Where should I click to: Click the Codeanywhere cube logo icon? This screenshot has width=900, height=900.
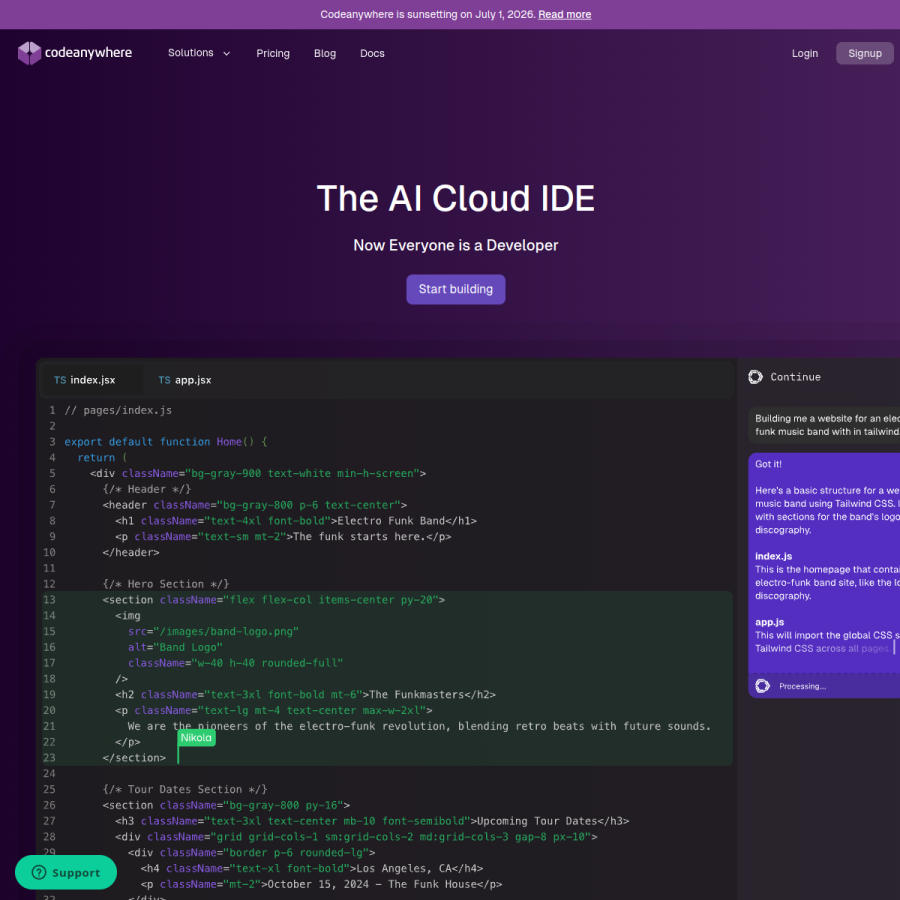tap(29, 53)
